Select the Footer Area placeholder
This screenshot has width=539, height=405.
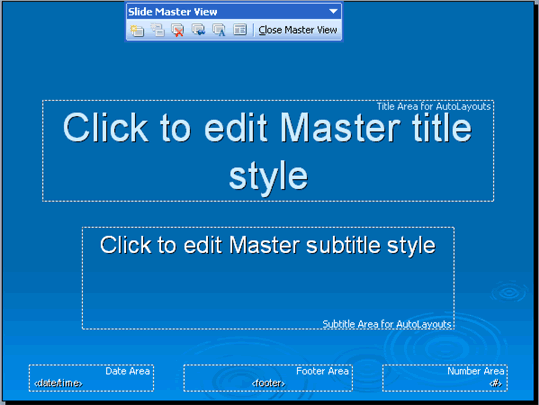(268, 378)
